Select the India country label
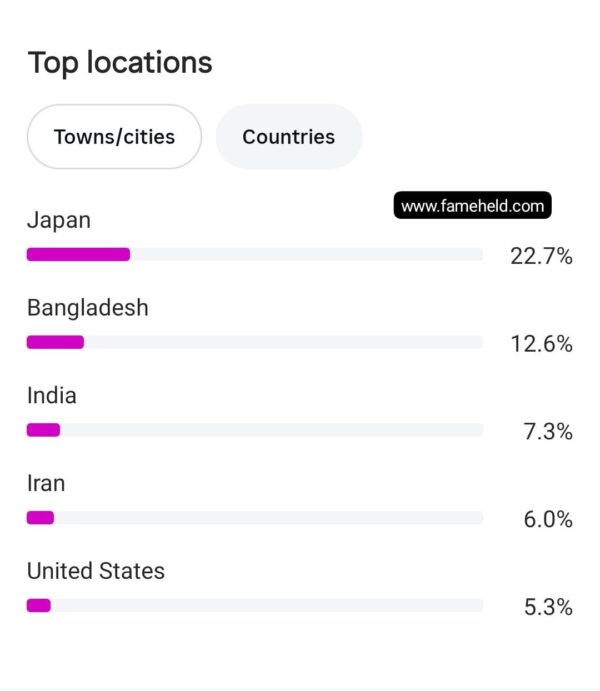 coord(52,395)
